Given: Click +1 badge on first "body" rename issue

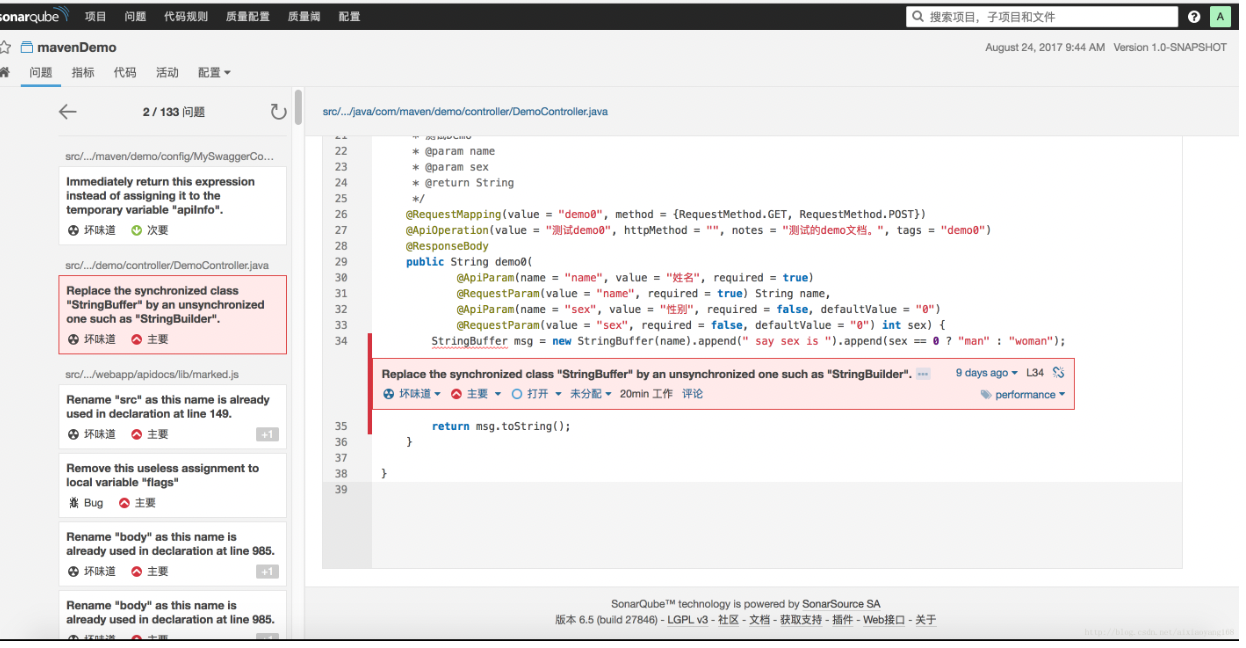Looking at the screenshot, I should coord(267,571).
